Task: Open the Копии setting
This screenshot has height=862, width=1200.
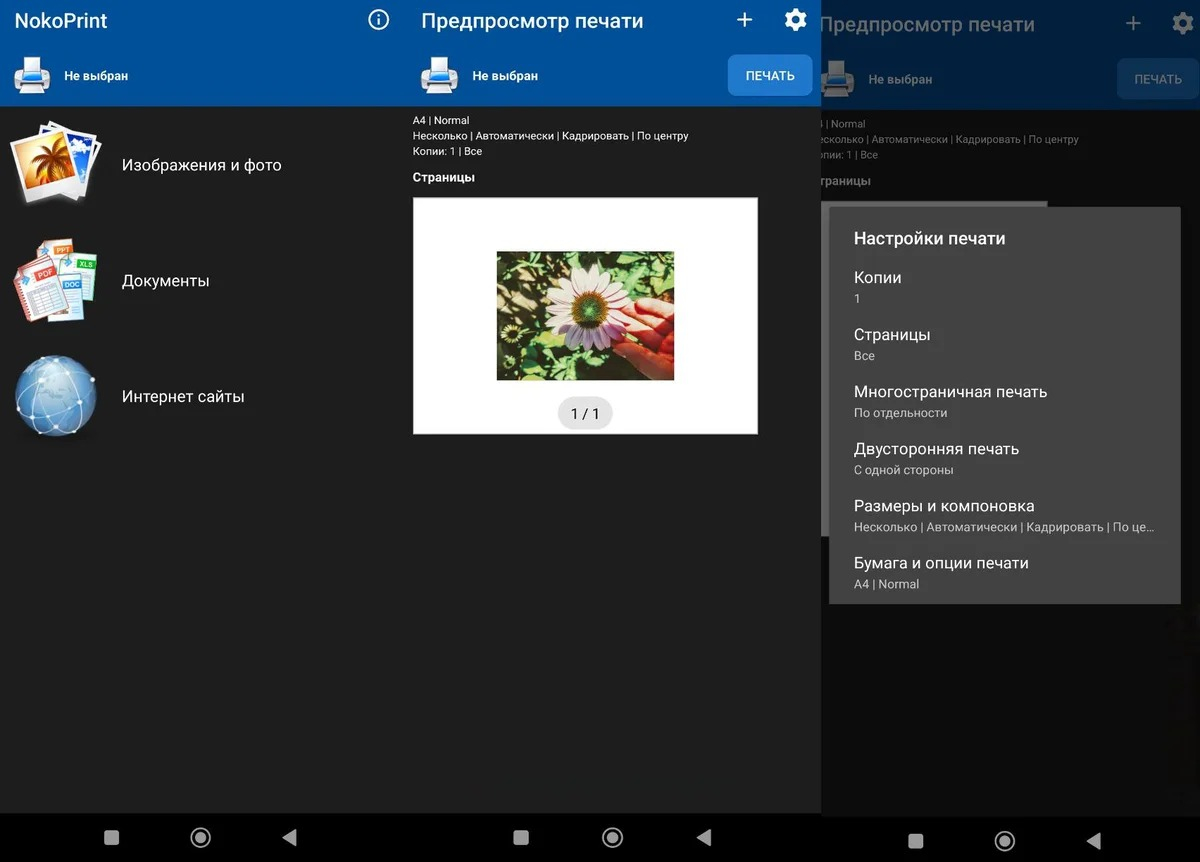Action: tap(1005, 287)
